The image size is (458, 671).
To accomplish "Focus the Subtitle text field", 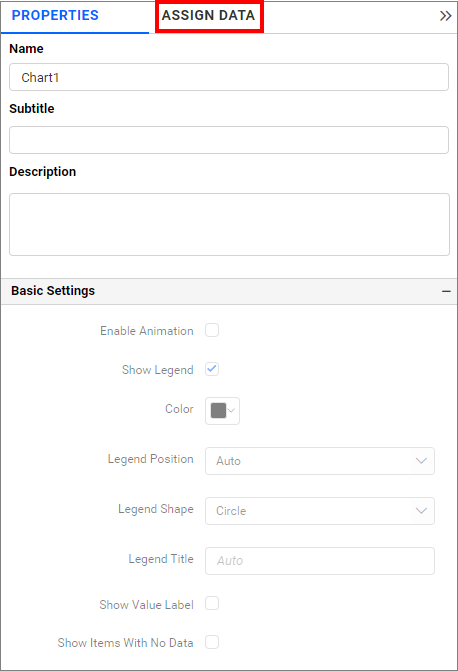I will pyautogui.click(x=229, y=140).
